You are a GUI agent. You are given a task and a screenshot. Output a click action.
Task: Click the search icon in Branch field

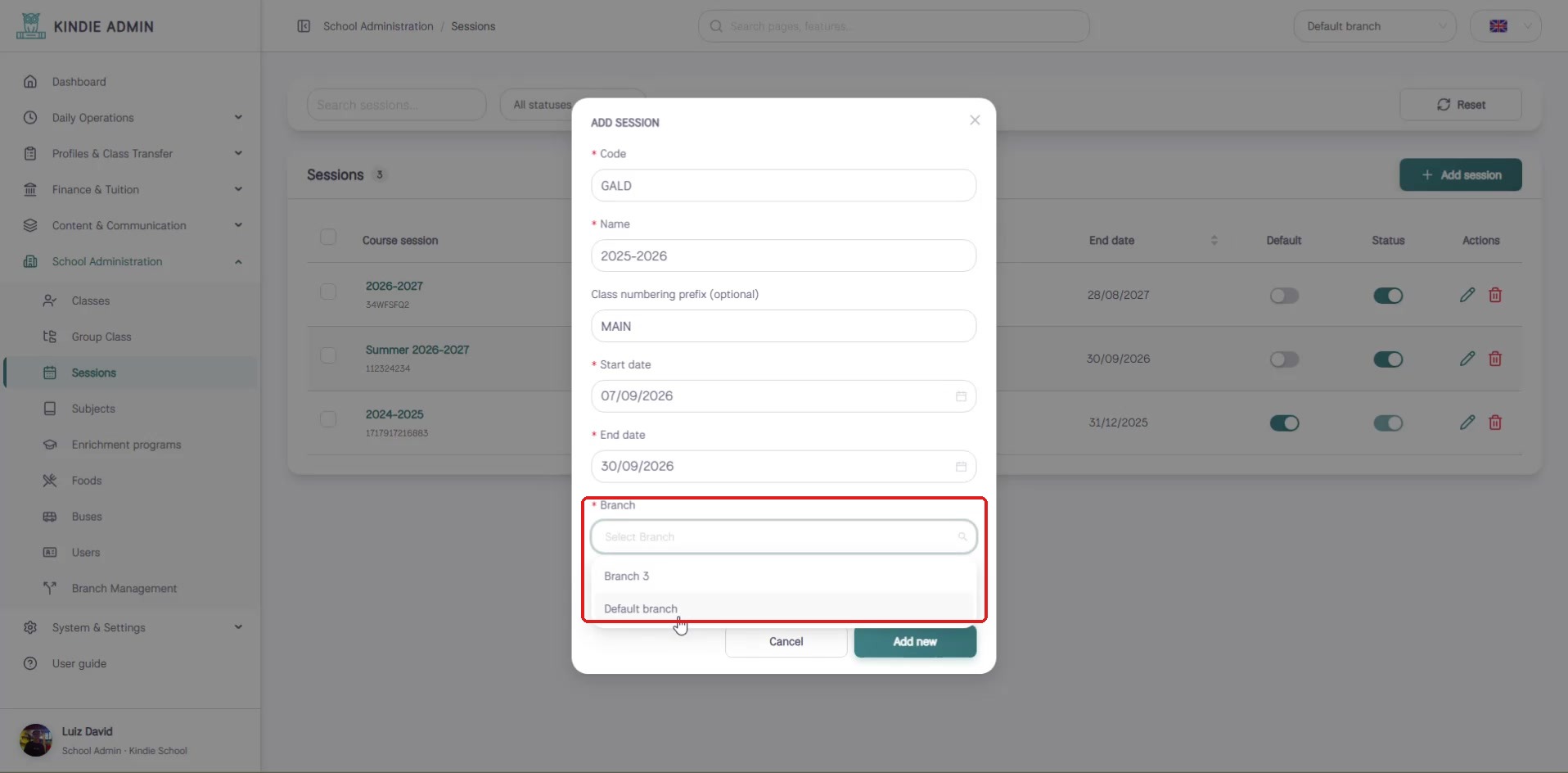tap(962, 537)
